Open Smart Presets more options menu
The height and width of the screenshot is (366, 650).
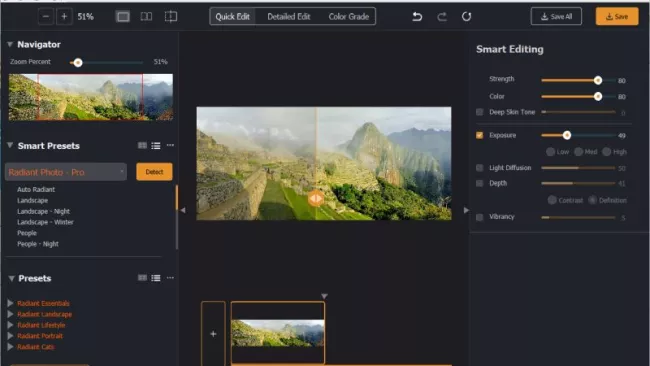point(170,145)
